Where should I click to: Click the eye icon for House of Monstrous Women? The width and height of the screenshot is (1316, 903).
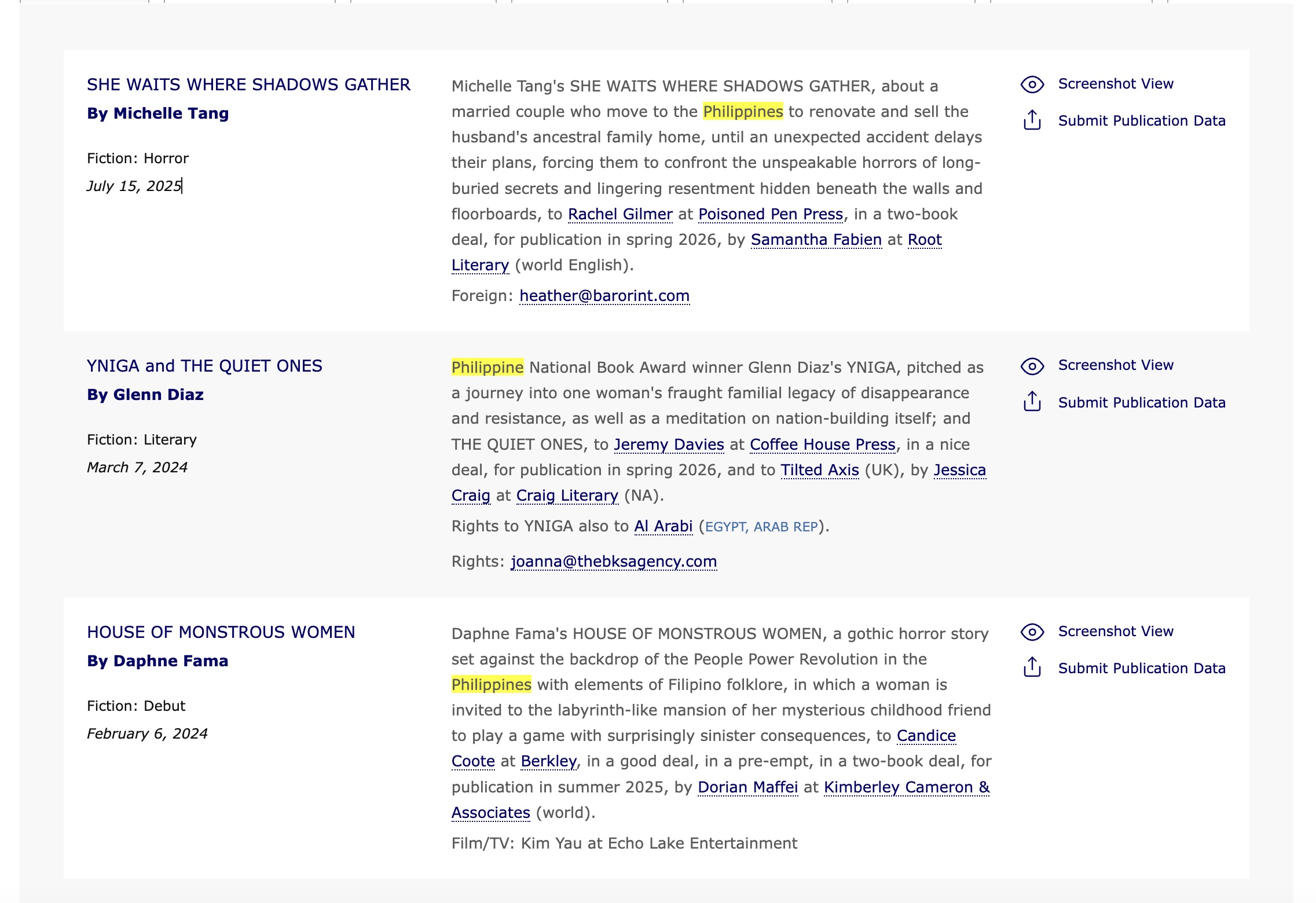click(x=1032, y=632)
